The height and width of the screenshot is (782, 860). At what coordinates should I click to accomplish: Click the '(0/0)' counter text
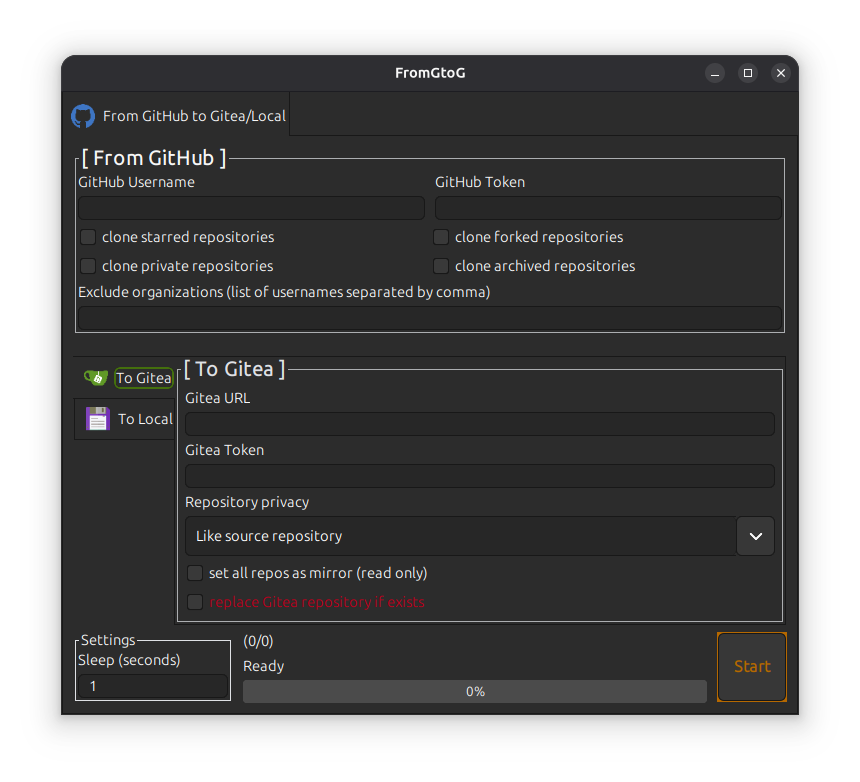(x=258, y=641)
